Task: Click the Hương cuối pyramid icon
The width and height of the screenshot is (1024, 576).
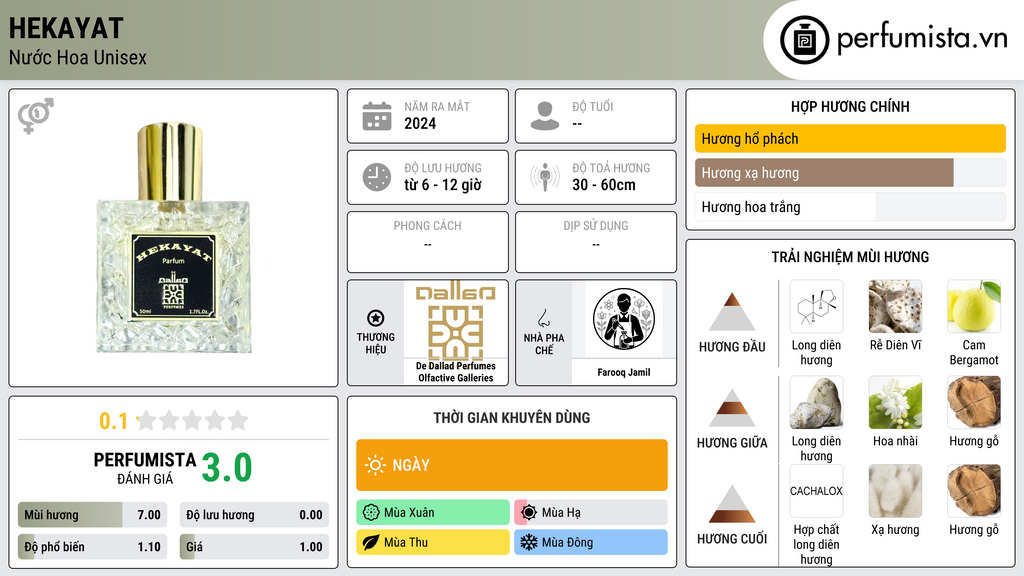Action: tap(732, 504)
